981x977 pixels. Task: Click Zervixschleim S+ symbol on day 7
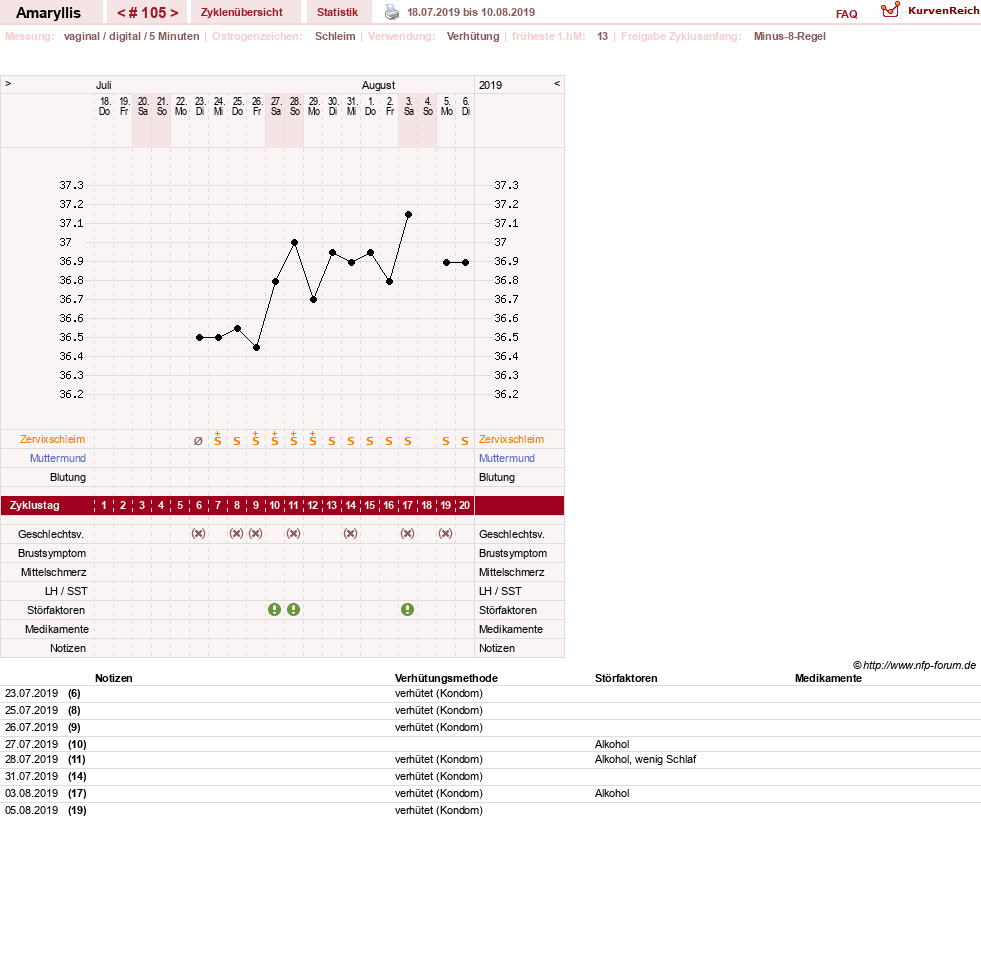click(x=218, y=438)
